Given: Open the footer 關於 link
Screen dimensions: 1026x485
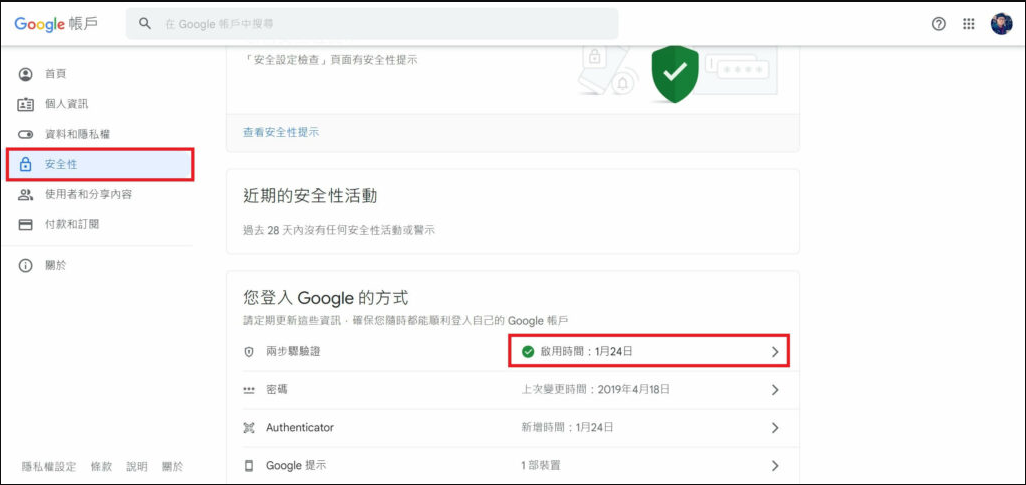Looking at the screenshot, I should pos(173,467).
